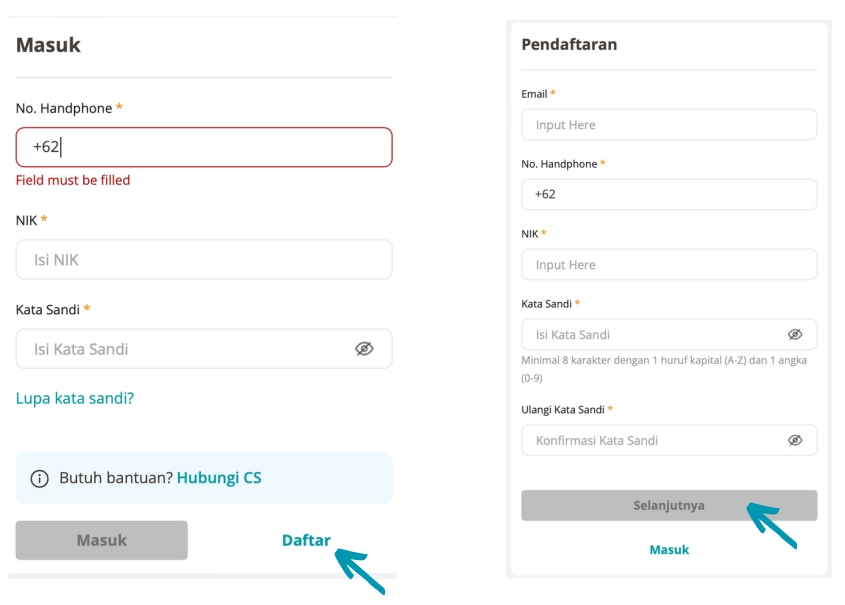Focus the Konfirmasi Kata Sandi text box
The image size is (845, 605).
[669, 440]
